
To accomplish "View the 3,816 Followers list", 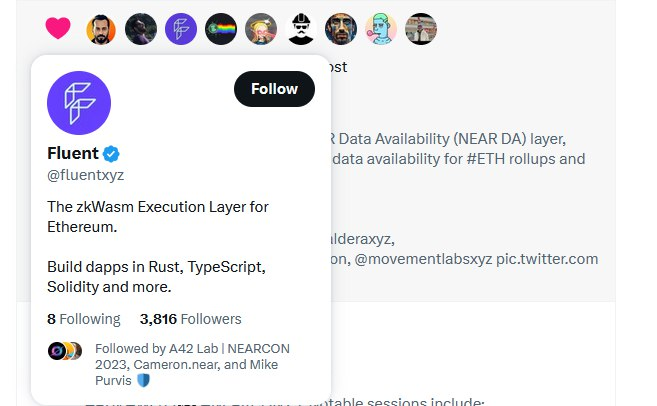I will pos(191,319).
